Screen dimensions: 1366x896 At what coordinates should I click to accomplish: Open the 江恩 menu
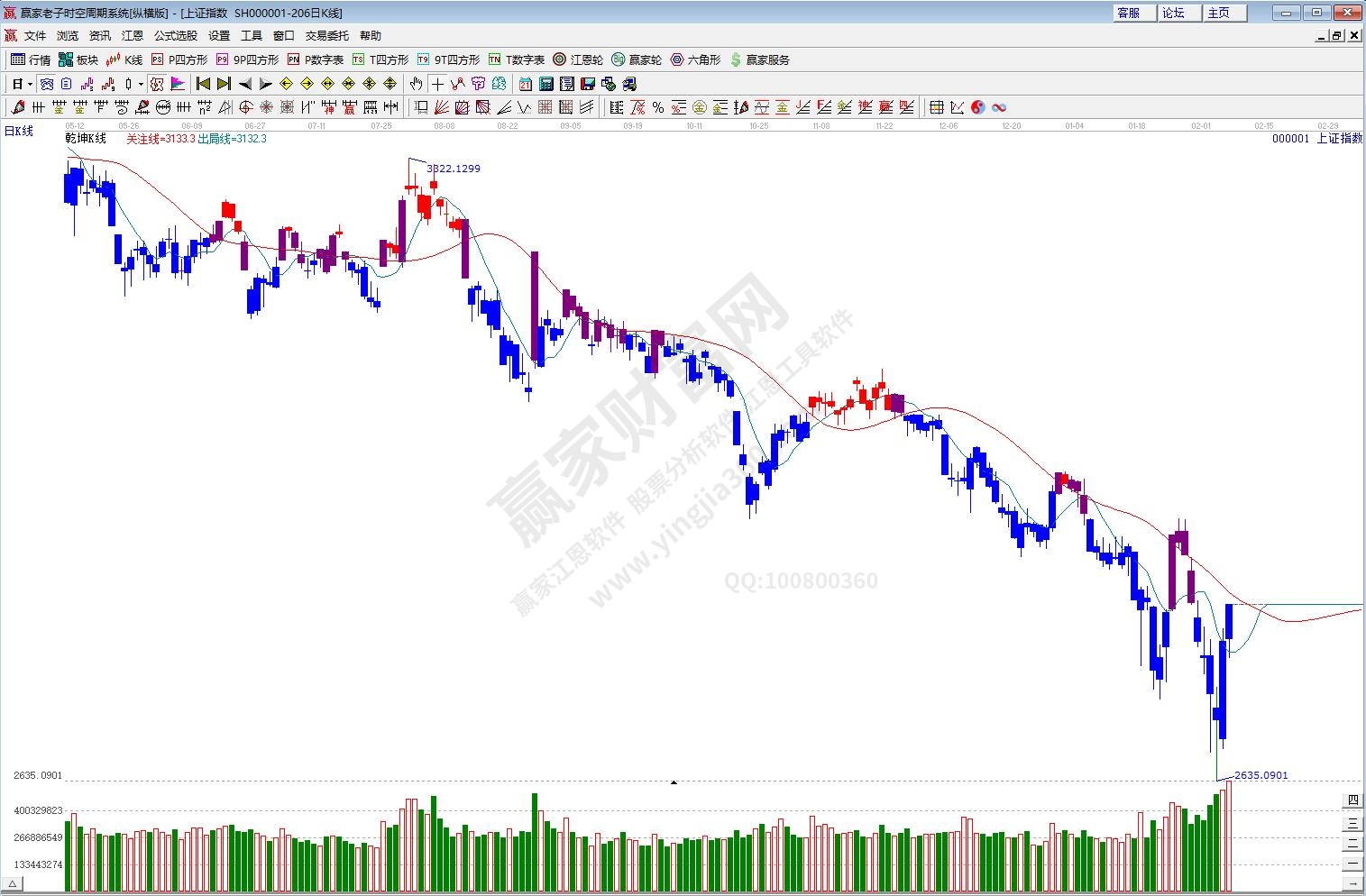tap(133, 36)
